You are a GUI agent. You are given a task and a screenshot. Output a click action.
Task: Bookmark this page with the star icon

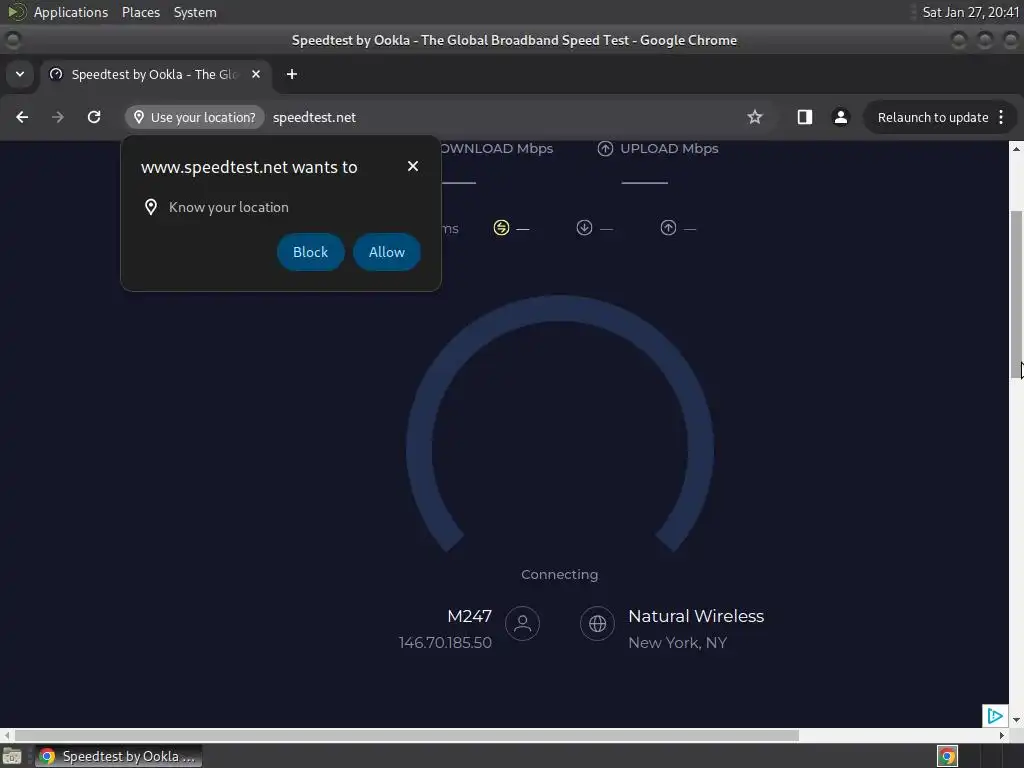(x=755, y=117)
